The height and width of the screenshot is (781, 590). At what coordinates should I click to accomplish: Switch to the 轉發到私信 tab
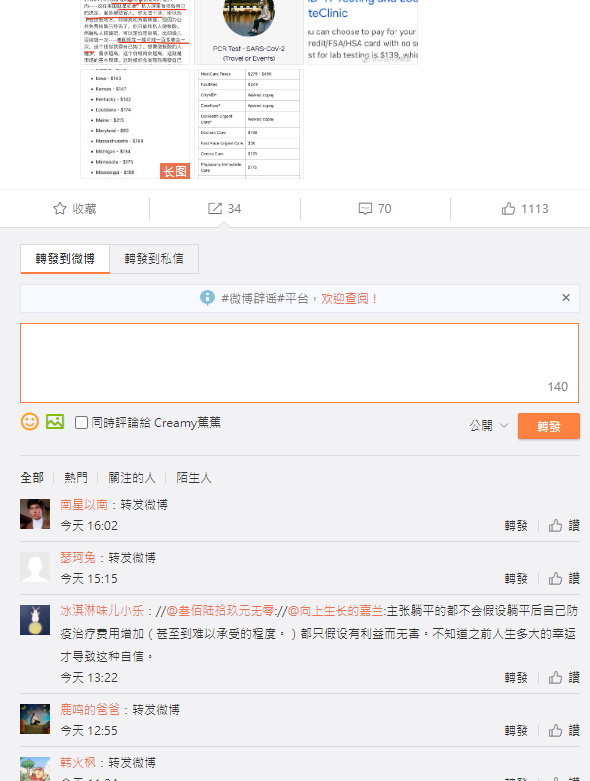[154, 259]
